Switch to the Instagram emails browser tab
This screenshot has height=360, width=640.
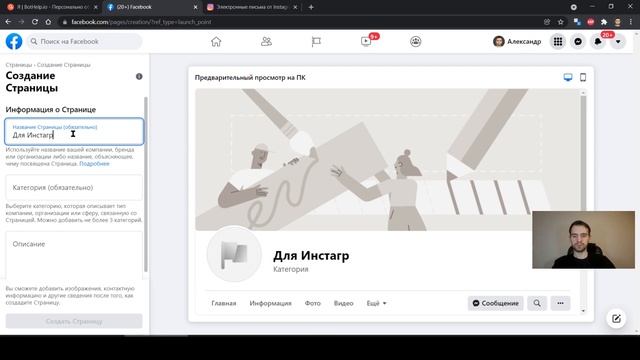tap(252, 7)
